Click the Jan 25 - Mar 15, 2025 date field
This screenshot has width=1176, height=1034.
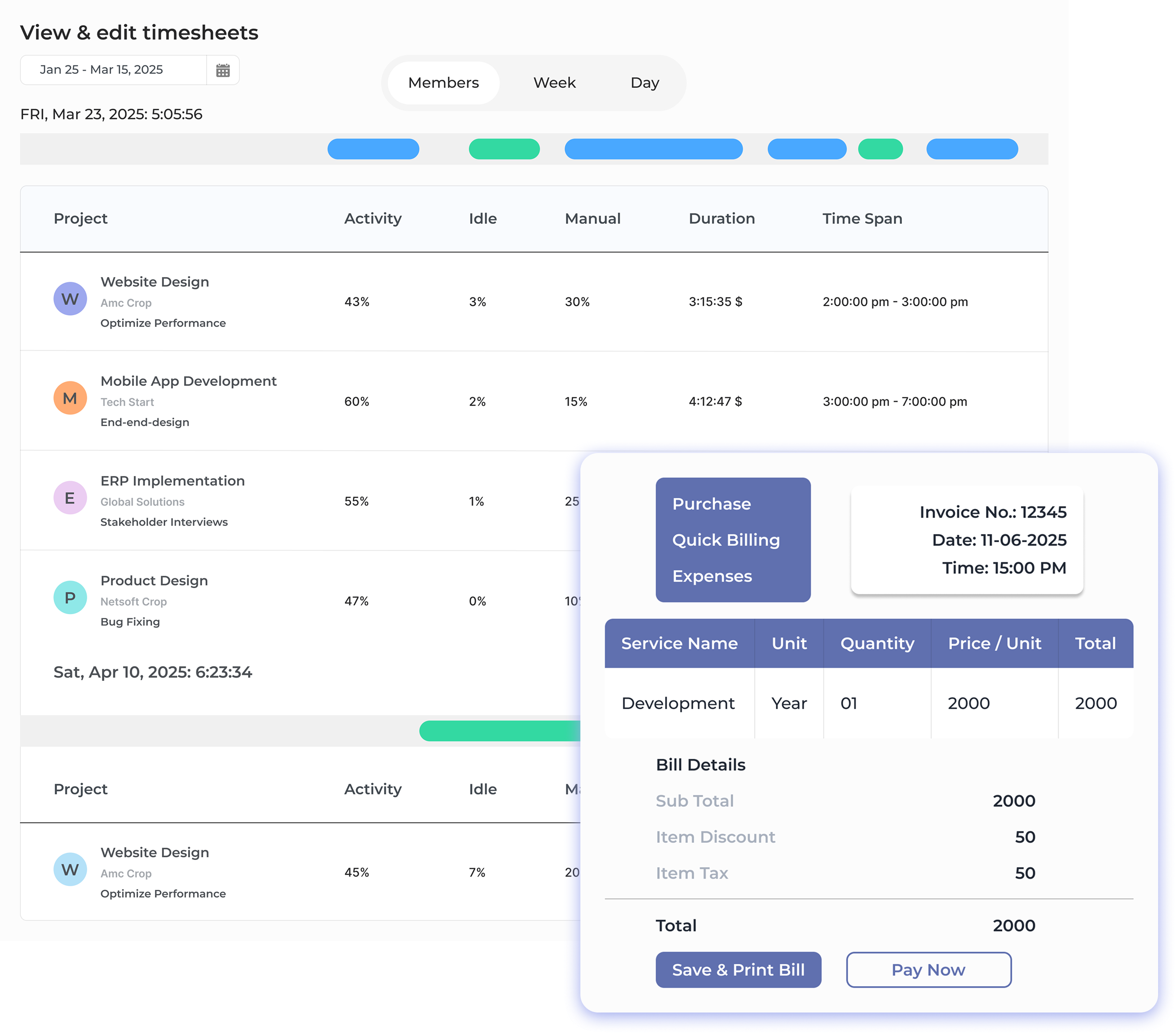click(113, 70)
